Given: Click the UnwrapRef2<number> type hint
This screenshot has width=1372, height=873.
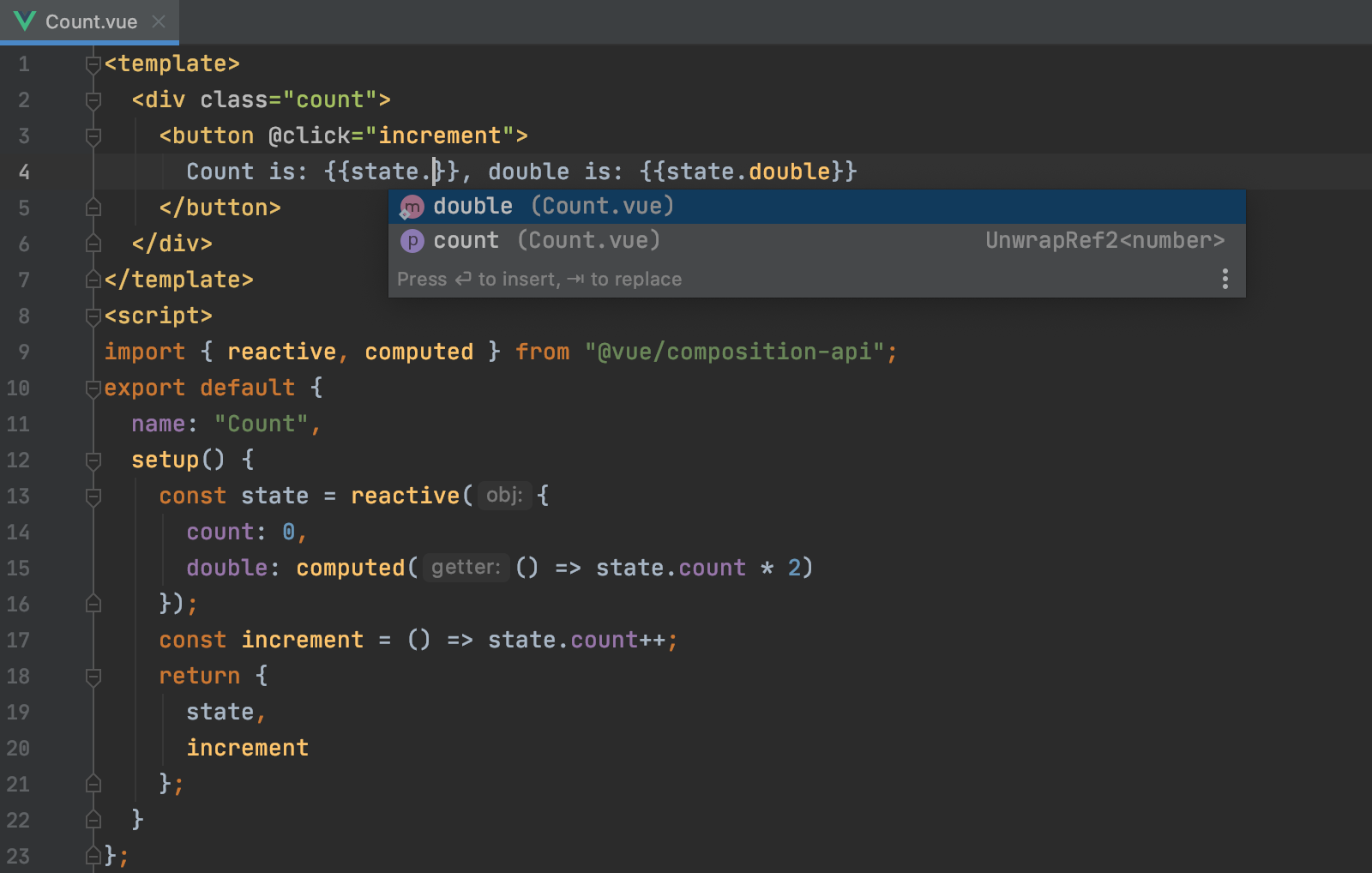Looking at the screenshot, I should 1104,241.
